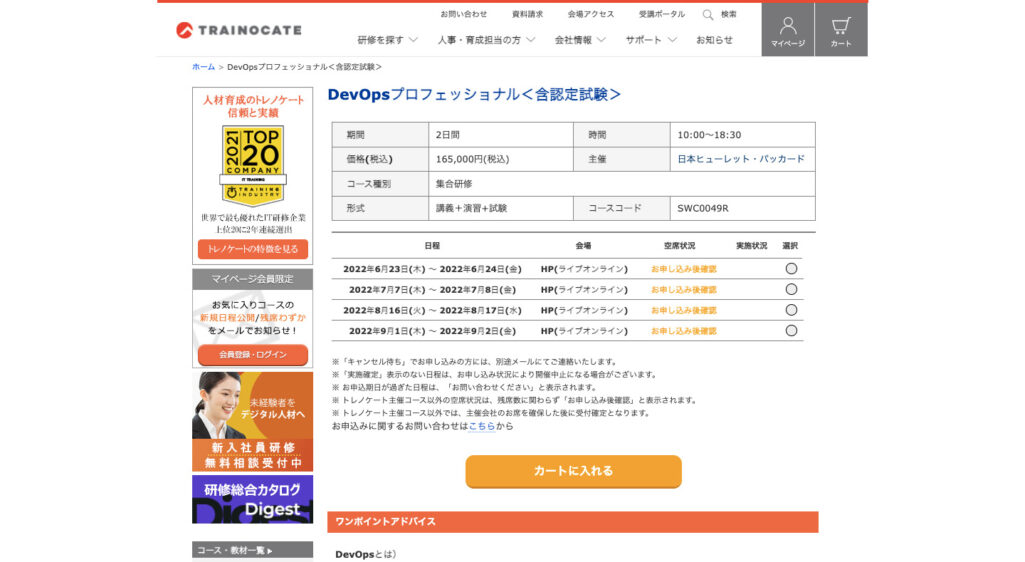The image size is (1025, 562).
Task: Select the September 1 schedule radio button
Action: coord(791,331)
